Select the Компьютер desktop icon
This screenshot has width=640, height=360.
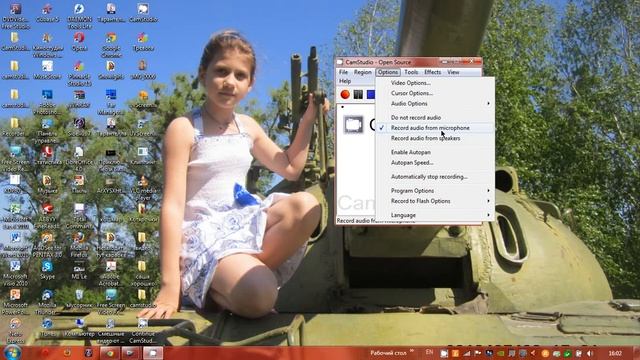[79, 327]
